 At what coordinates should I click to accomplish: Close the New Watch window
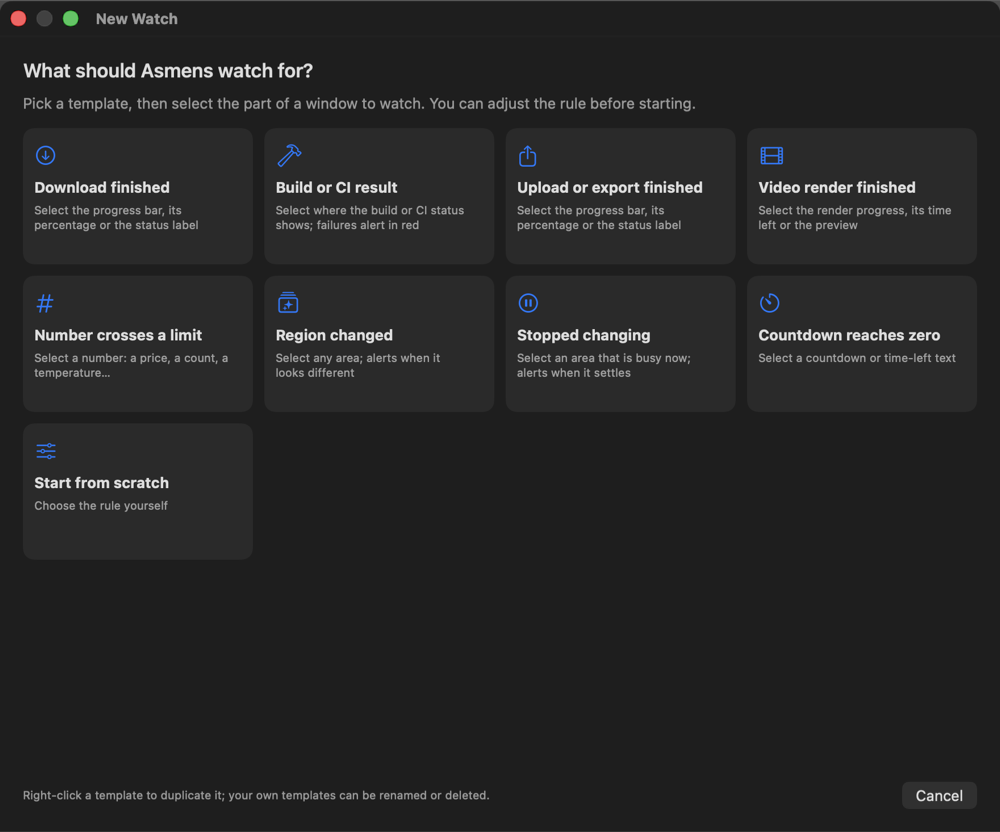tap(18, 18)
